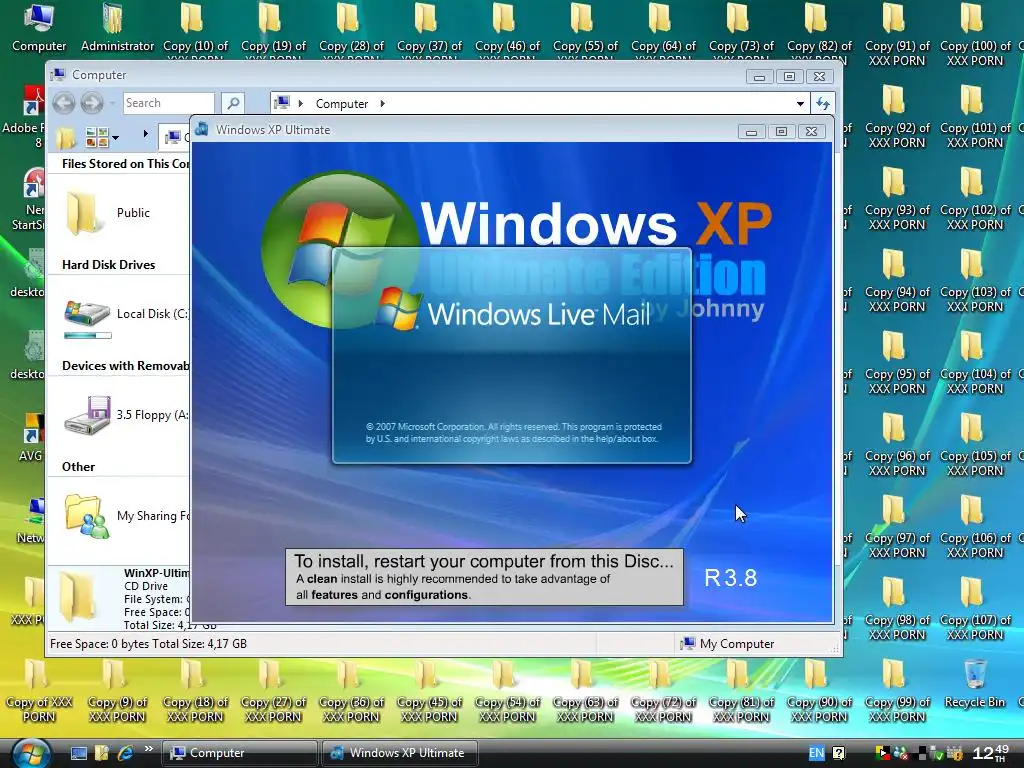This screenshot has width=1024, height=768.
Task: Select the Copy (9) desktop folder
Action: click(117, 692)
